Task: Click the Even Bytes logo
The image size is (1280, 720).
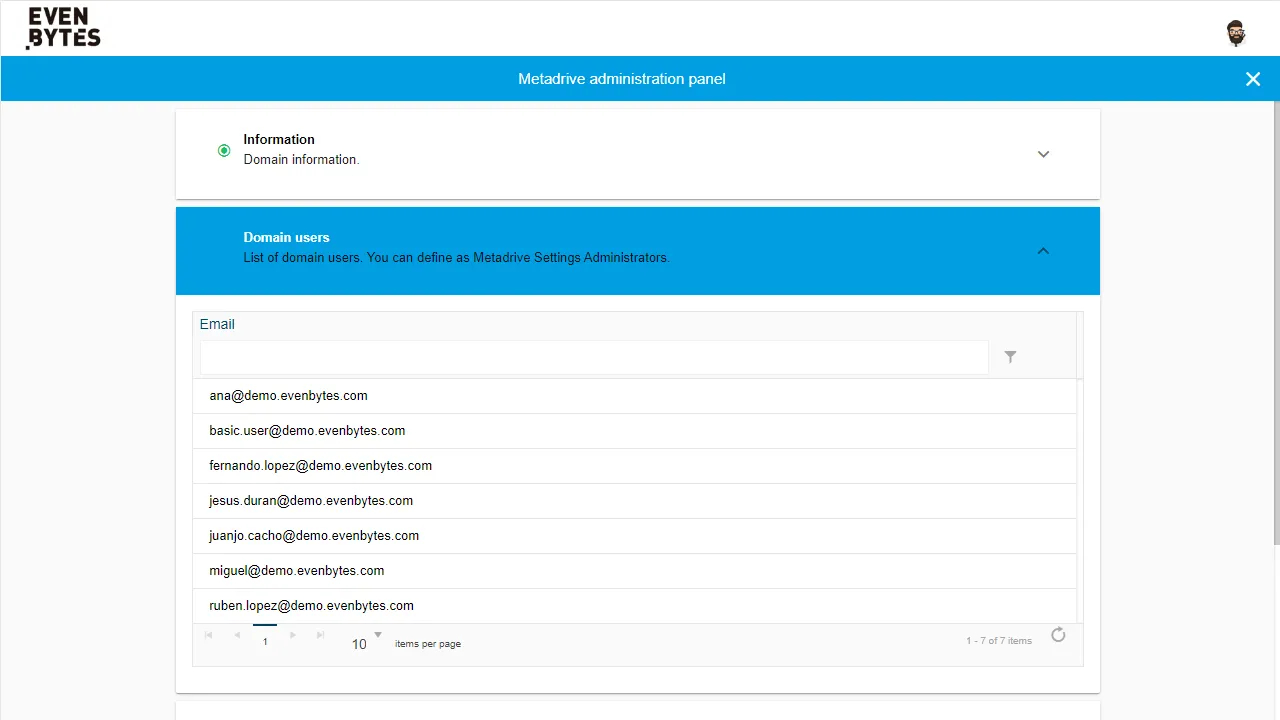Action: (64, 28)
